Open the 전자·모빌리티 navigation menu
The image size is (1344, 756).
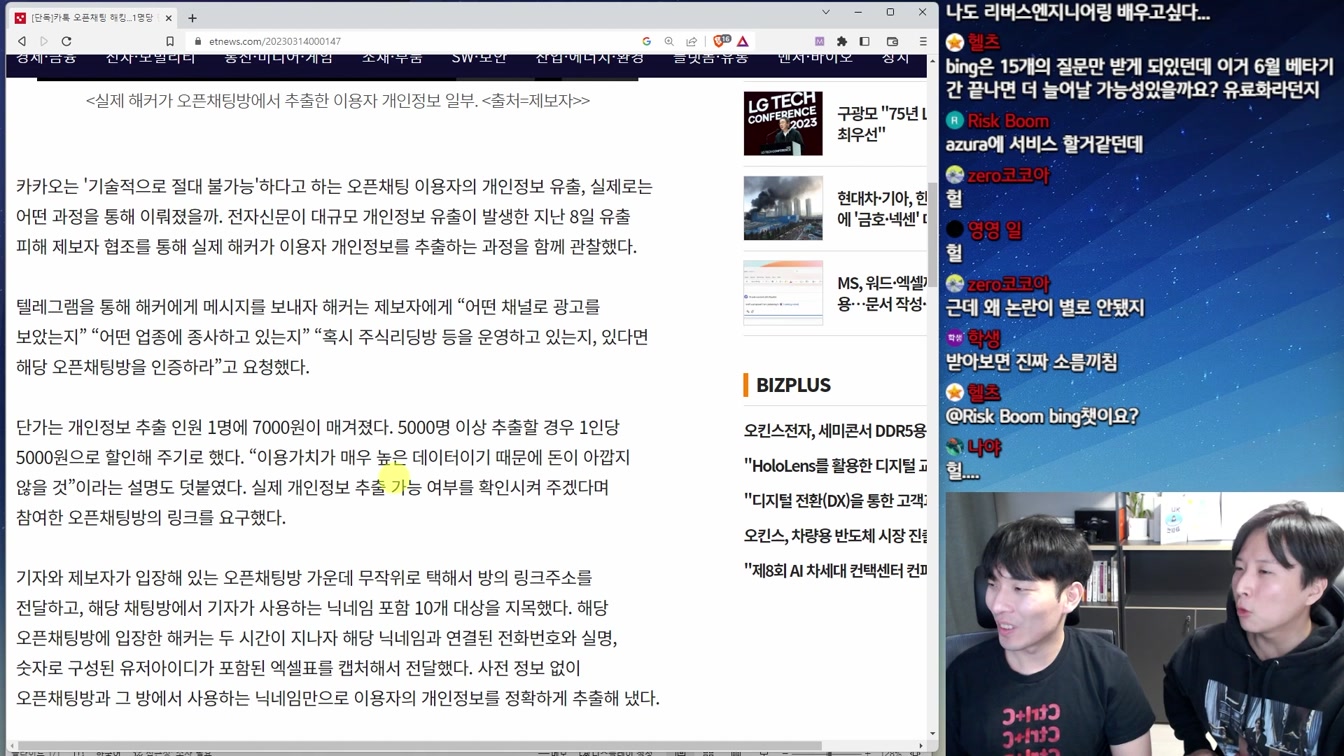151,58
